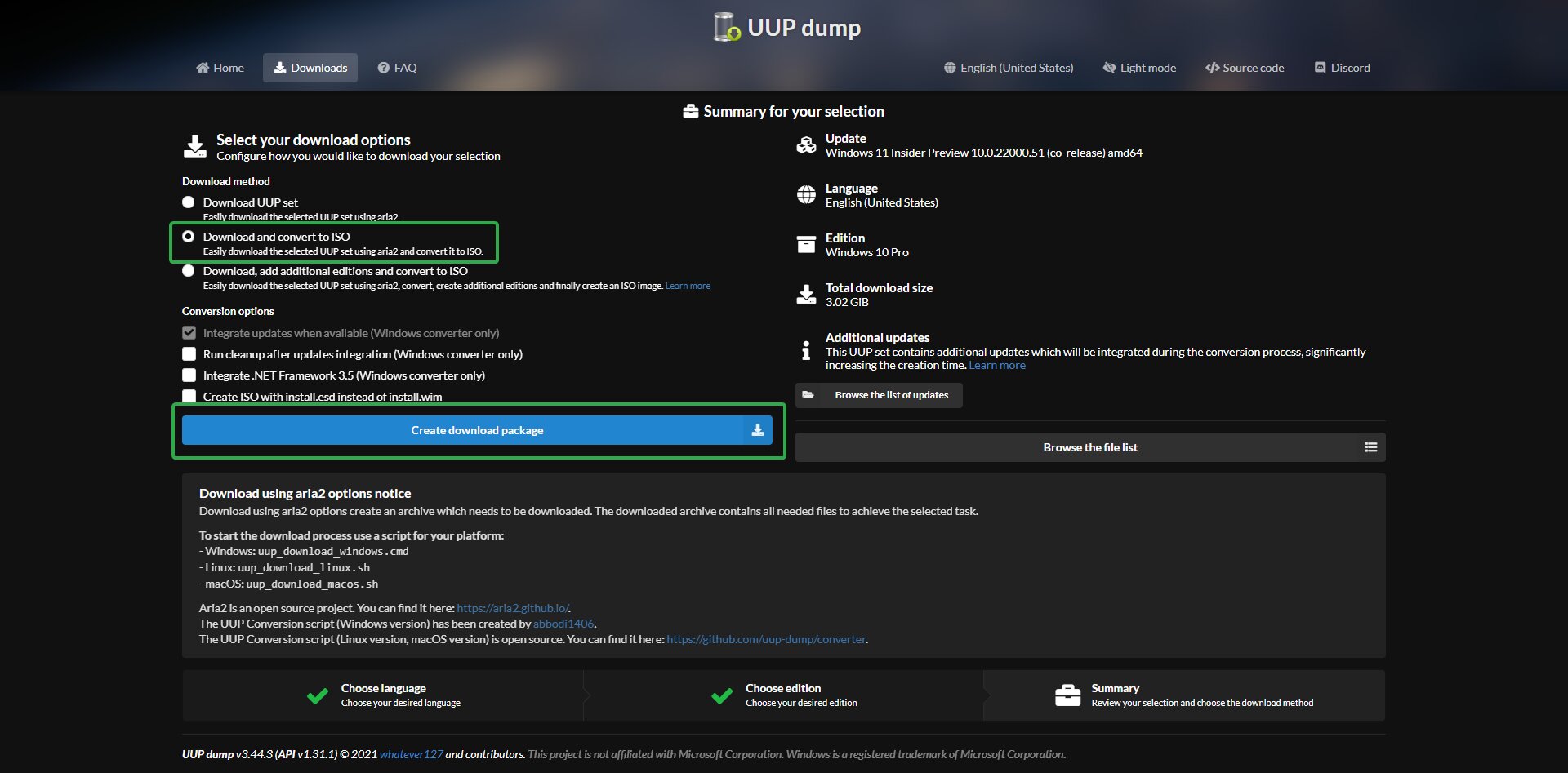
Task: Open the Discord navbar link
Action: pos(1343,68)
